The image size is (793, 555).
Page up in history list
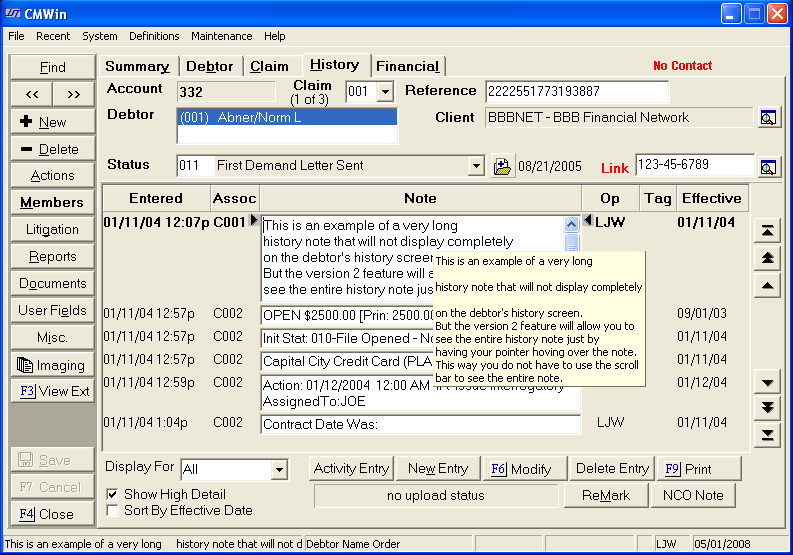click(x=766, y=258)
